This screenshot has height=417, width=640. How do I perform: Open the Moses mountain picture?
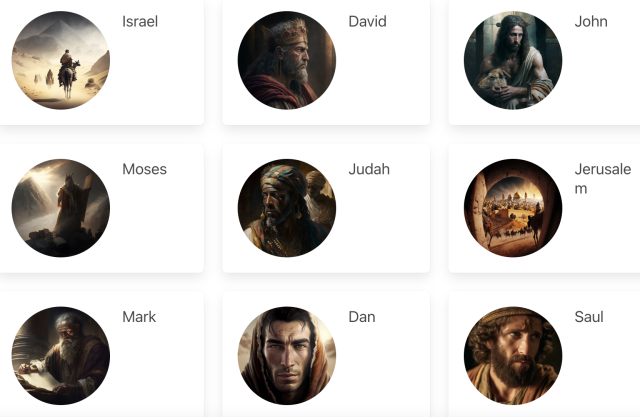pos(60,208)
